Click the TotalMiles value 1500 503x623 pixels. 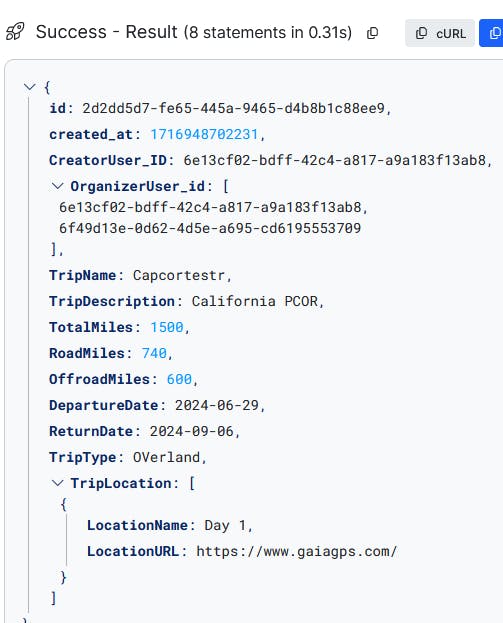pyautogui.click(x=167, y=327)
